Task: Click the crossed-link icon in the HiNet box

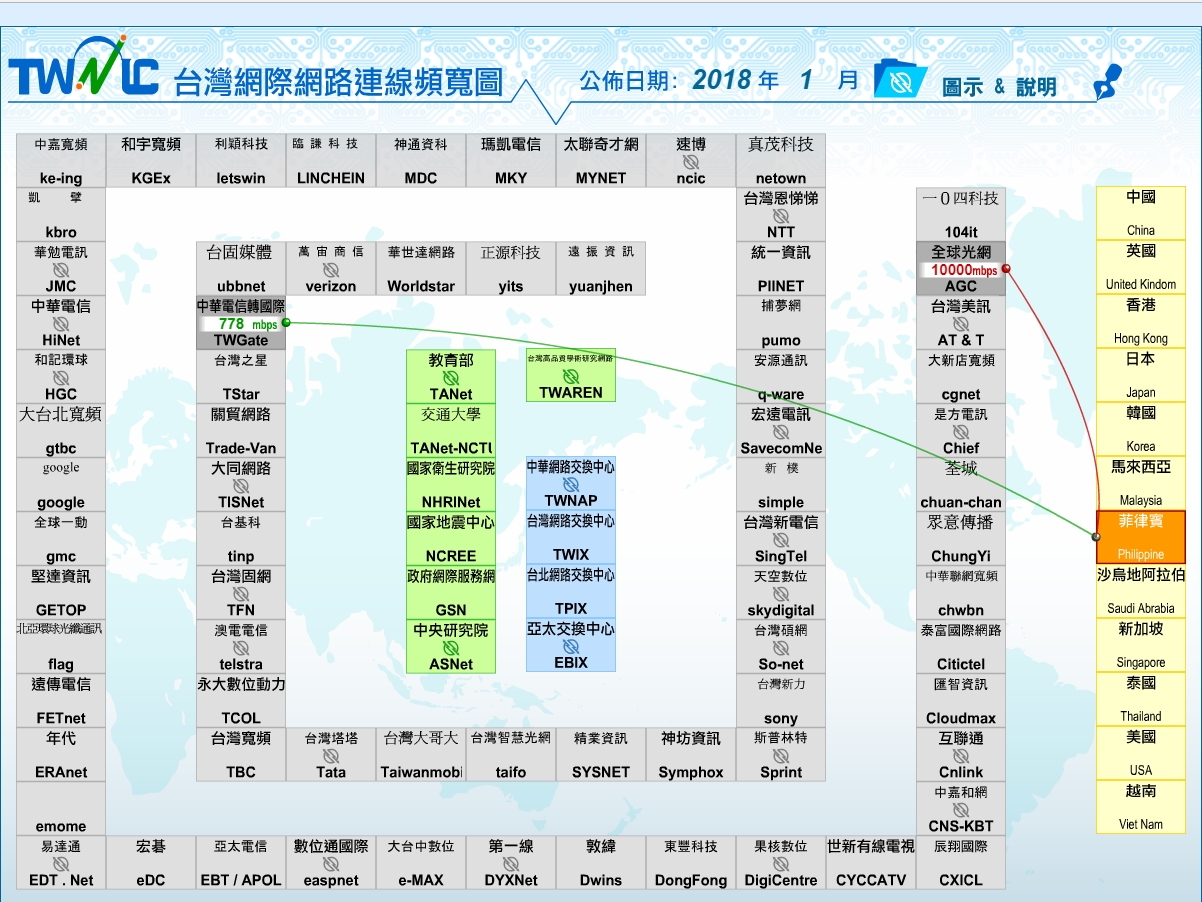Action: (61, 324)
